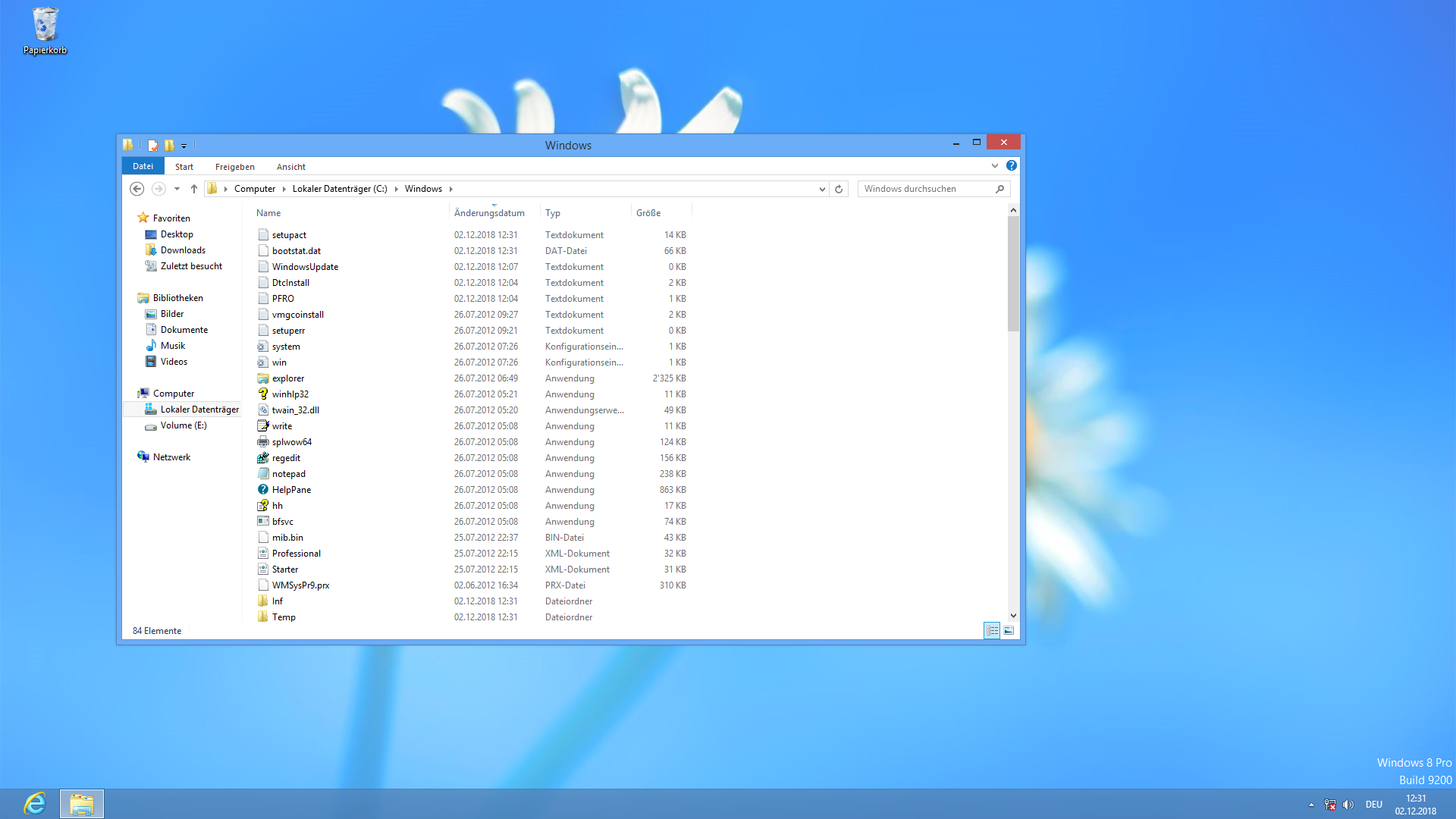Open the address bar history dropdown

(822, 189)
